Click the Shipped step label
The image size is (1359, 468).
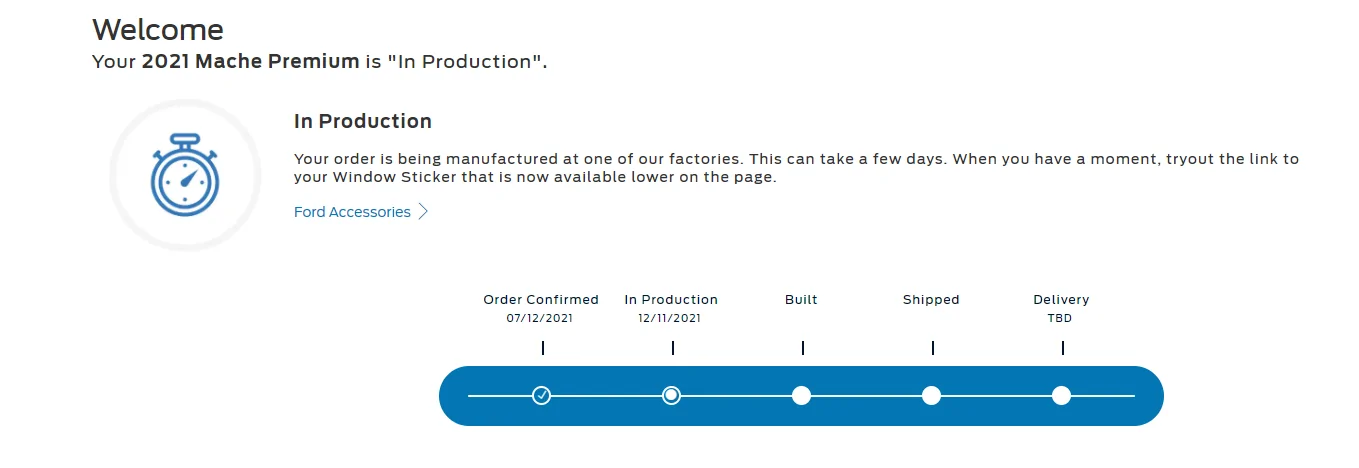point(931,299)
